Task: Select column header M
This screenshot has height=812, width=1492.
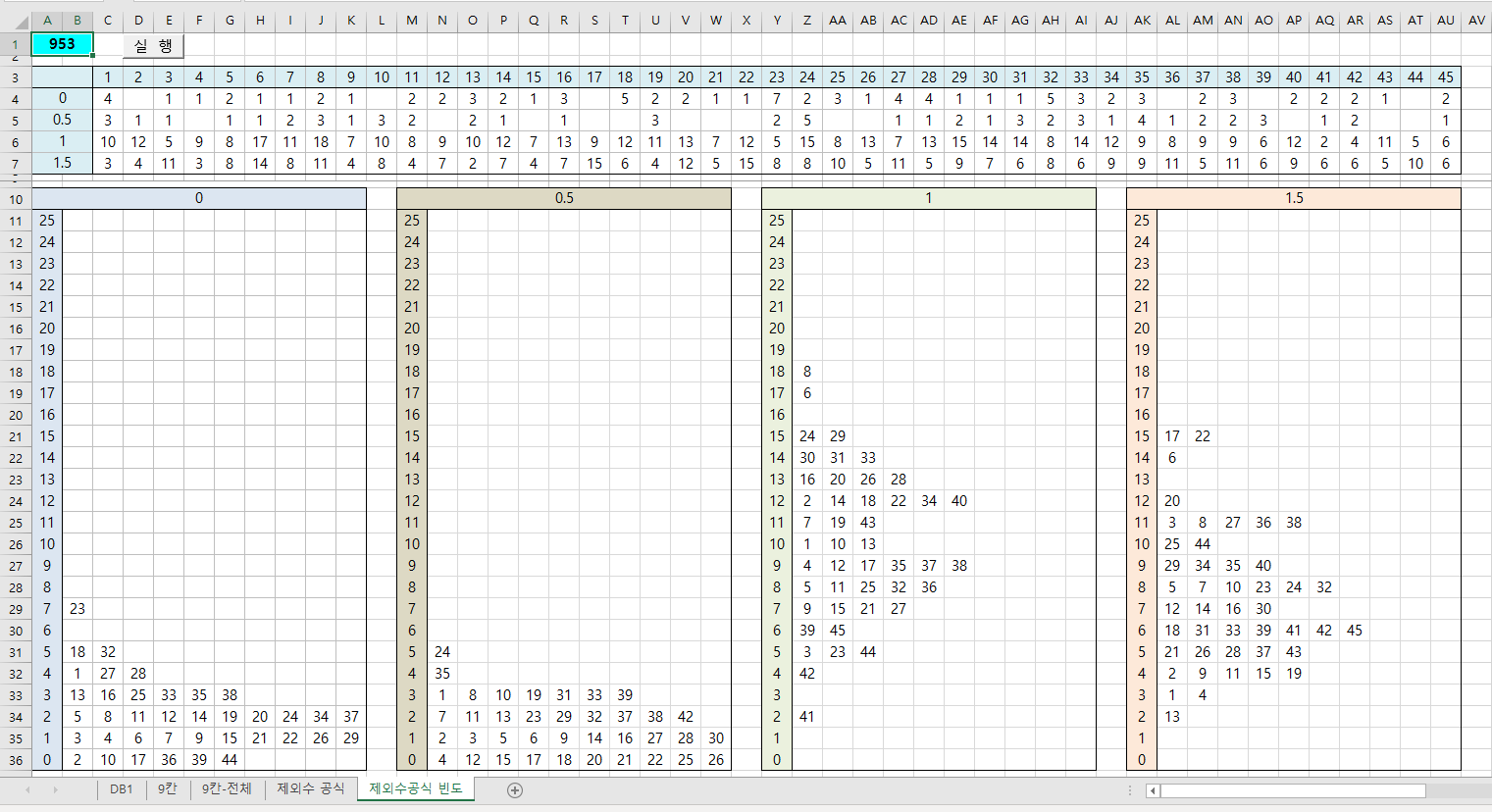Action: 412,21
